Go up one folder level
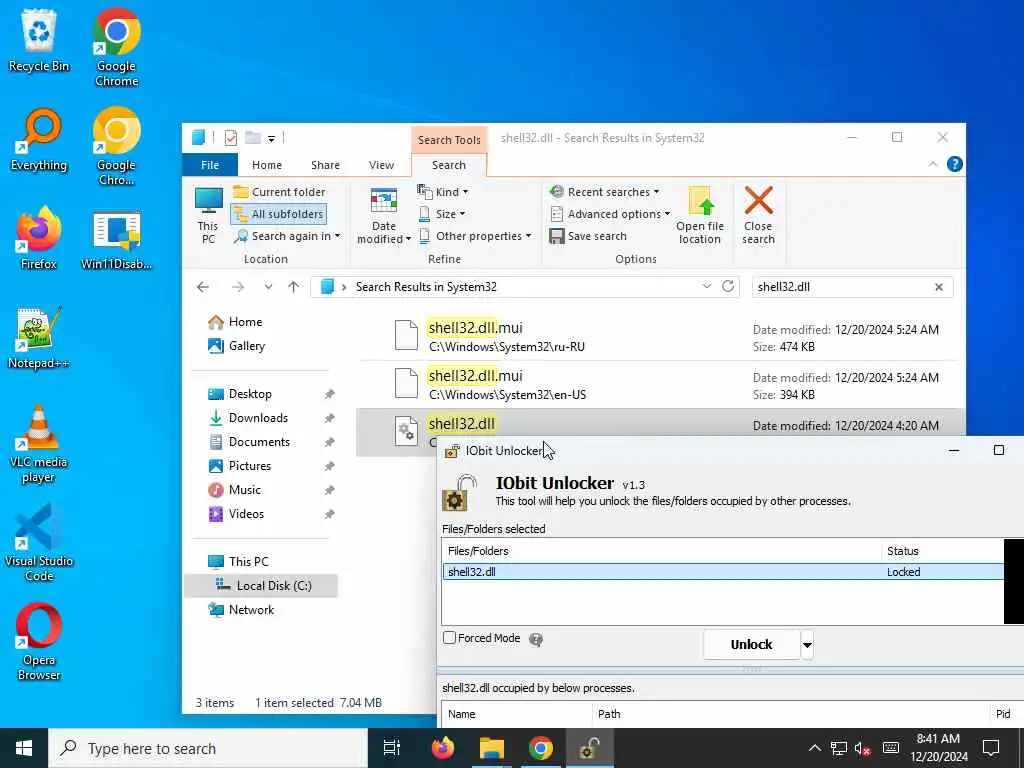 (x=294, y=287)
